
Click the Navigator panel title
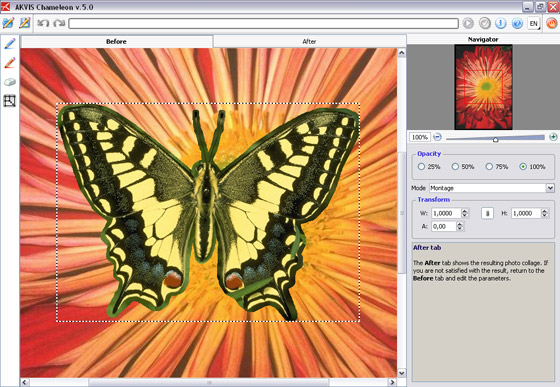pyautogui.click(x=483, y=39)
